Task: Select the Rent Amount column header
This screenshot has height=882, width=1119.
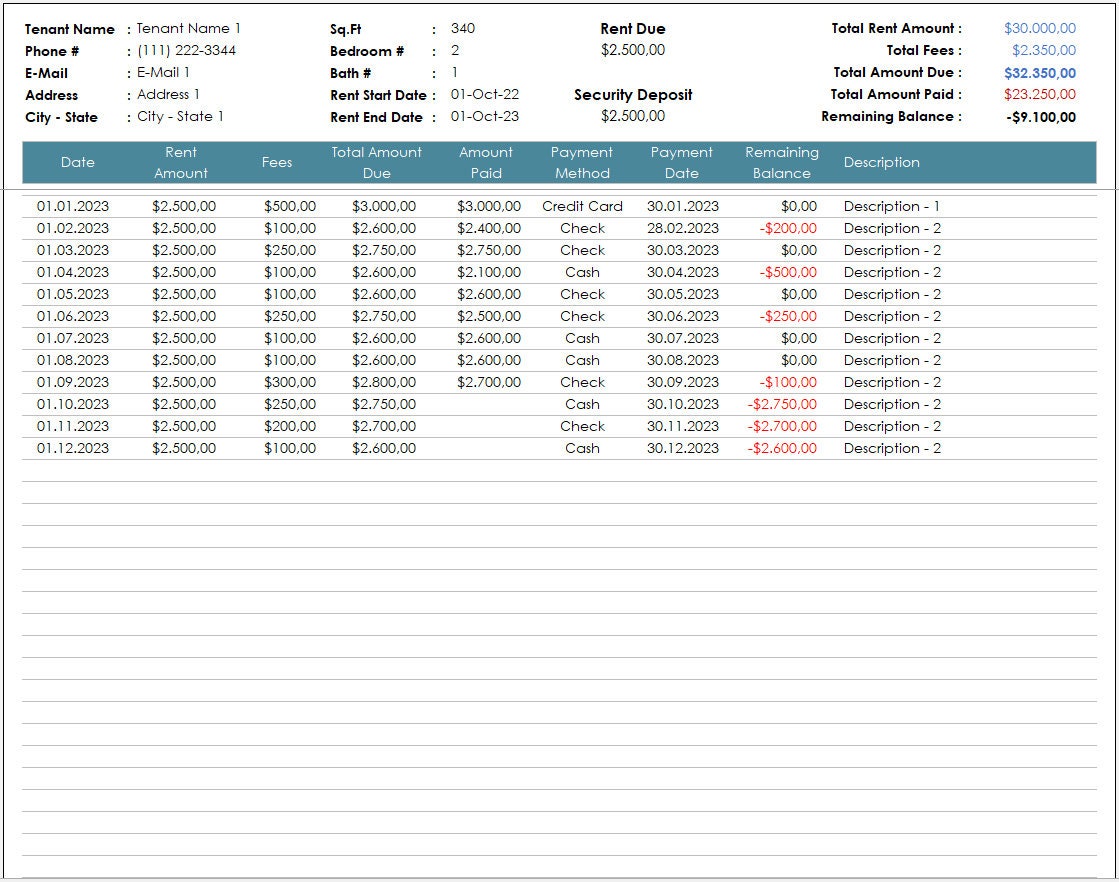Action: pyautogui.click(x=181, y=163)
